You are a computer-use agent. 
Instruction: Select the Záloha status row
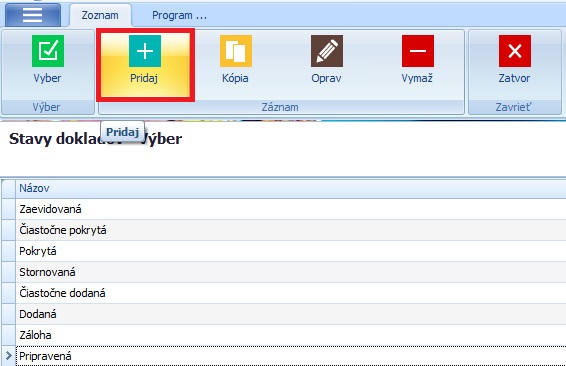click(x=291, y=335)
